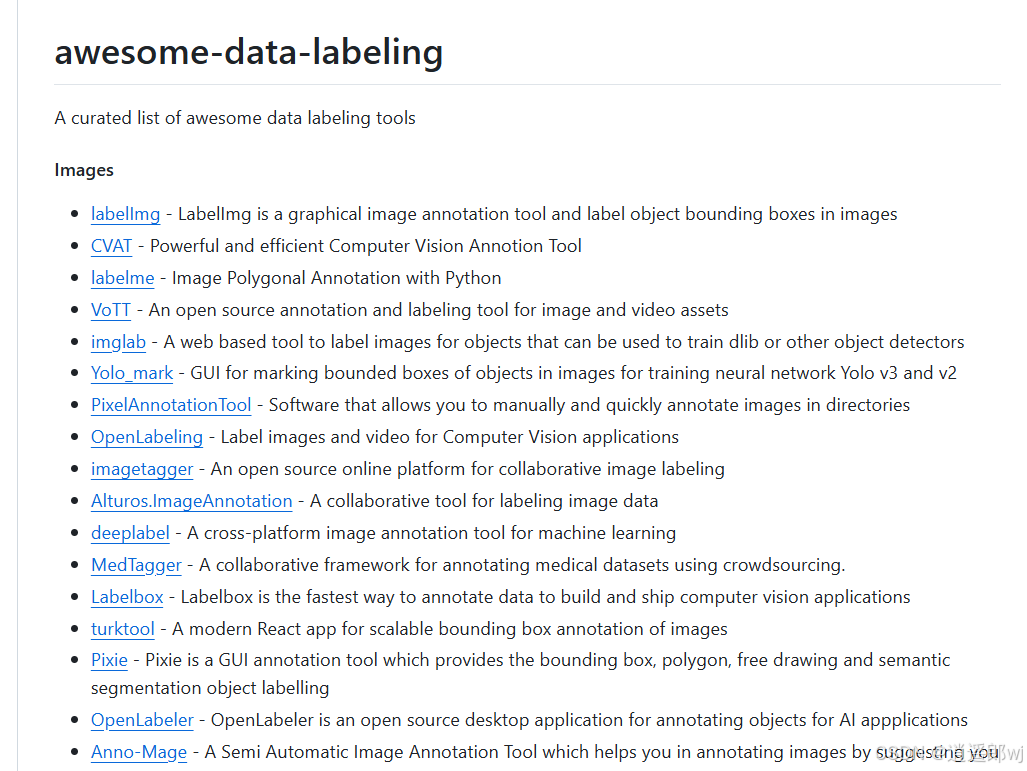Click text 'A cross-platform image annotation tool for machine learning'

(432, 533)
